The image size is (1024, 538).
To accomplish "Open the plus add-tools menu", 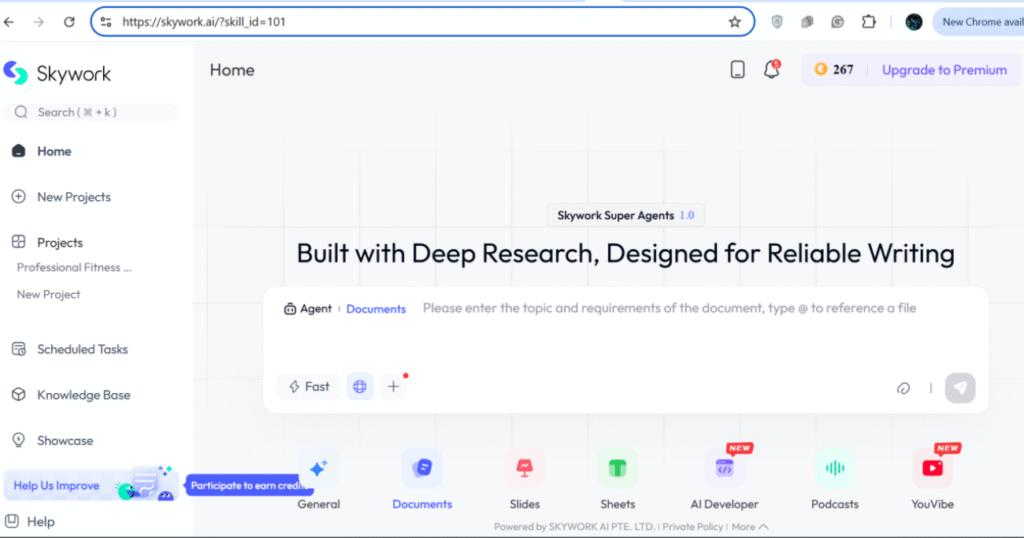I will (x=393, y=387).
